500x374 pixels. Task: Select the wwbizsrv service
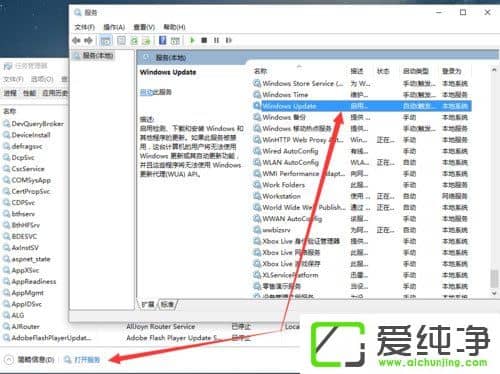pos(362,230)
